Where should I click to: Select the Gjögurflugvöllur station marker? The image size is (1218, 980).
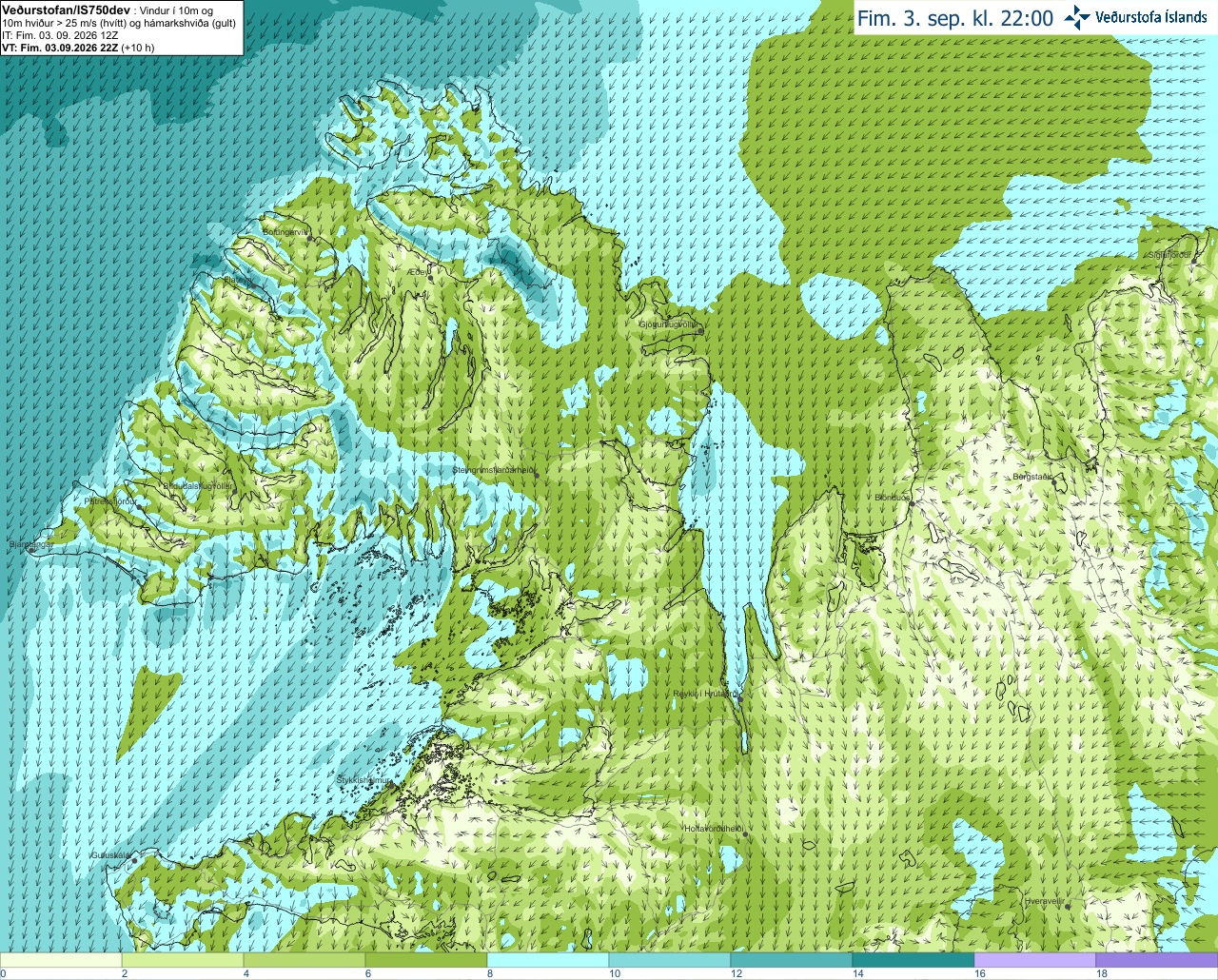[698, 332]
